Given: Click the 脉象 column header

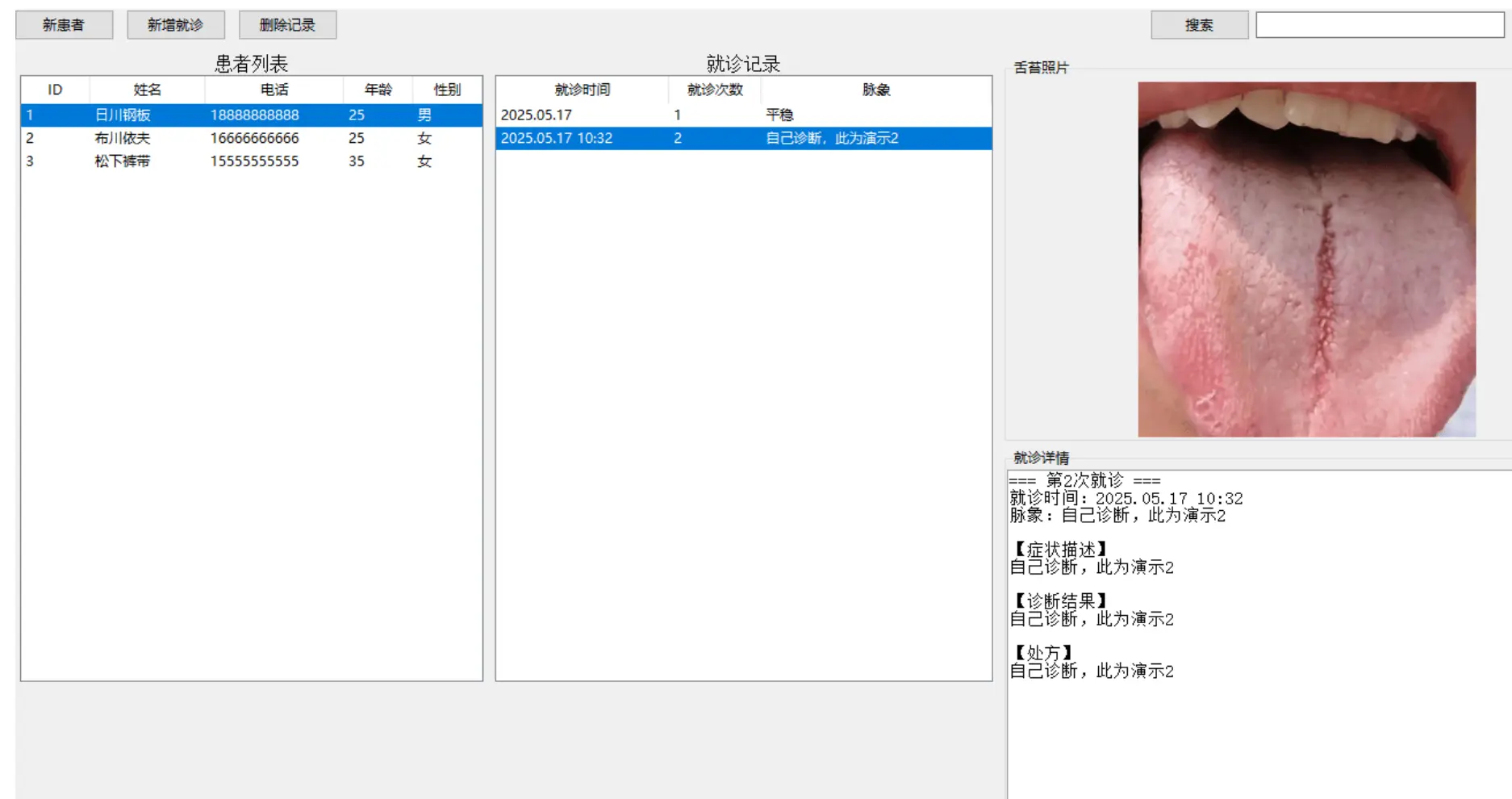Looking at the screenshot, I should click(x=875, y=90).
